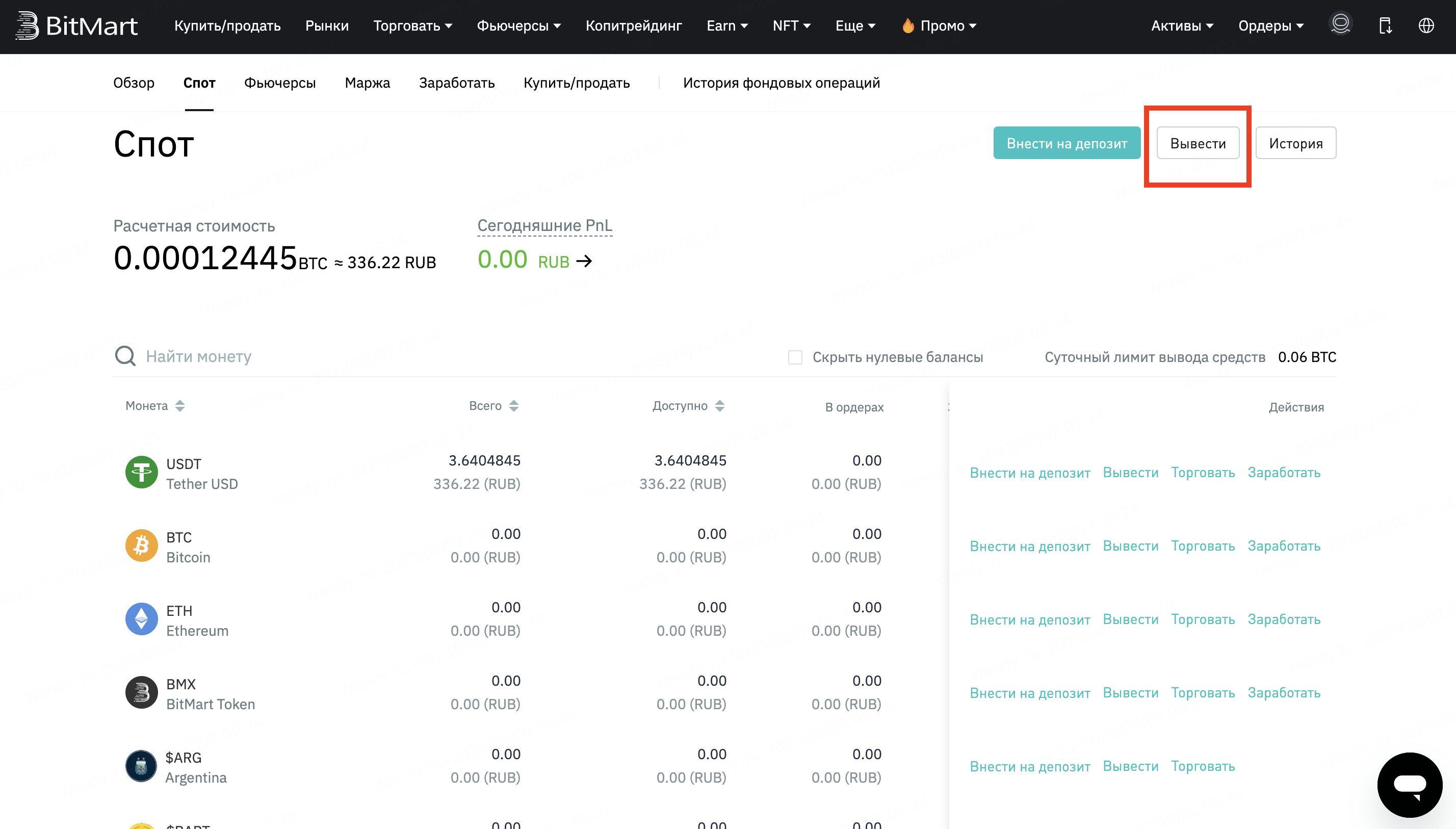Click the BMX BitMart Token icon
This screenshot has height=829, width=1456.
142,693
